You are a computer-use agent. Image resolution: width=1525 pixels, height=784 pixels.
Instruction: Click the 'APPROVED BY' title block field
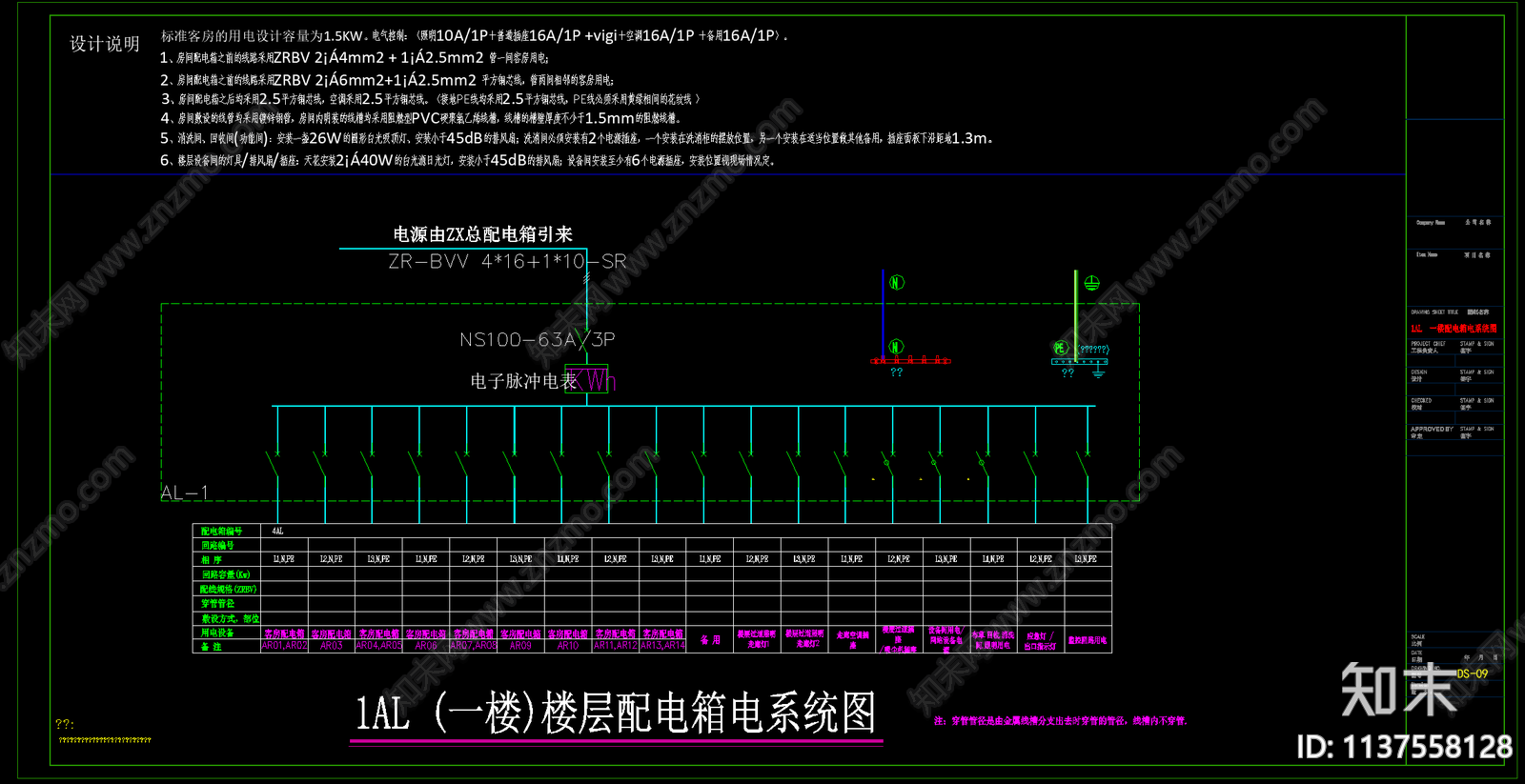pyautogui.click(x=1432, y=430)
